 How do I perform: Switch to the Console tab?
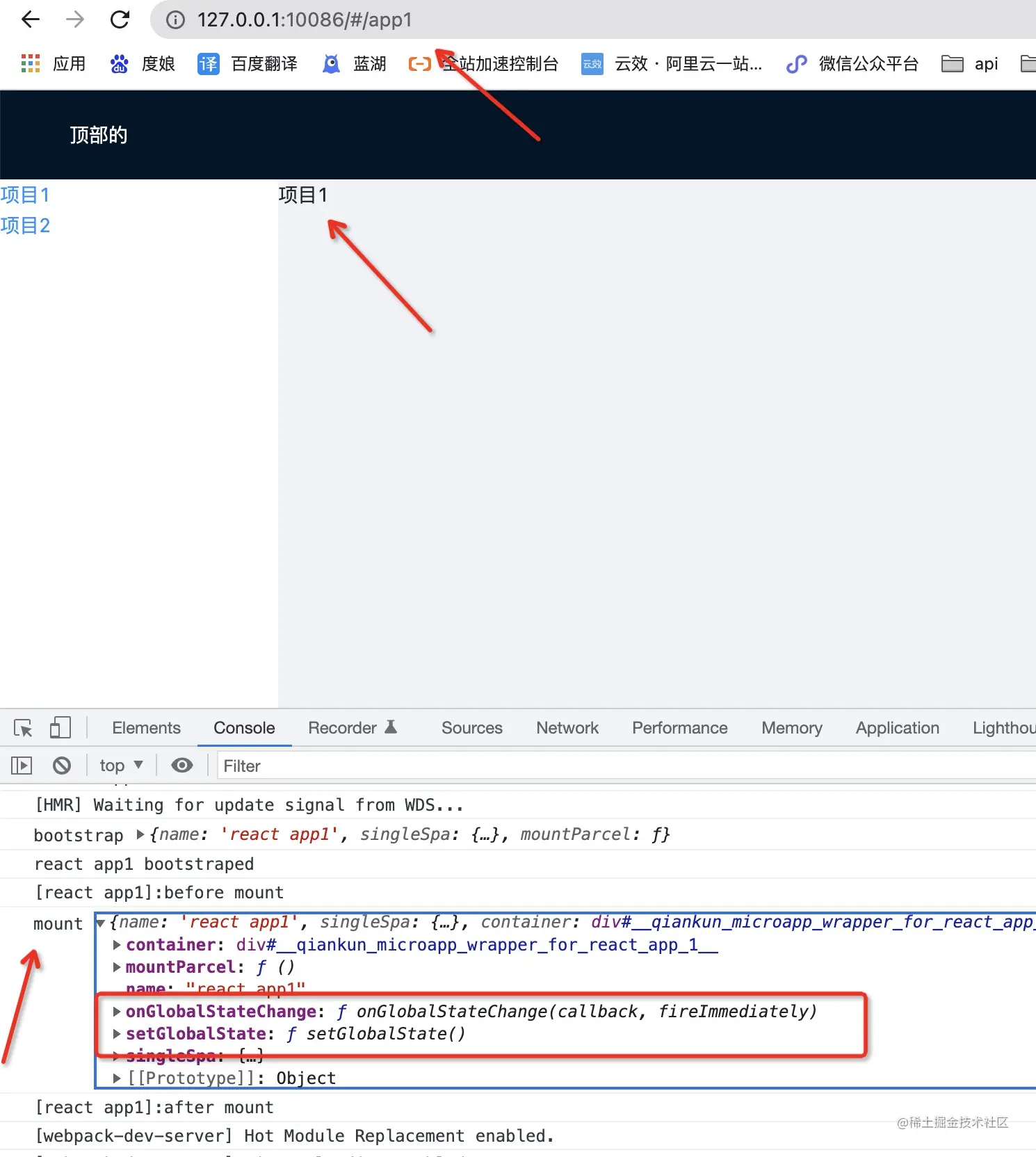click(x=244, y=728)
